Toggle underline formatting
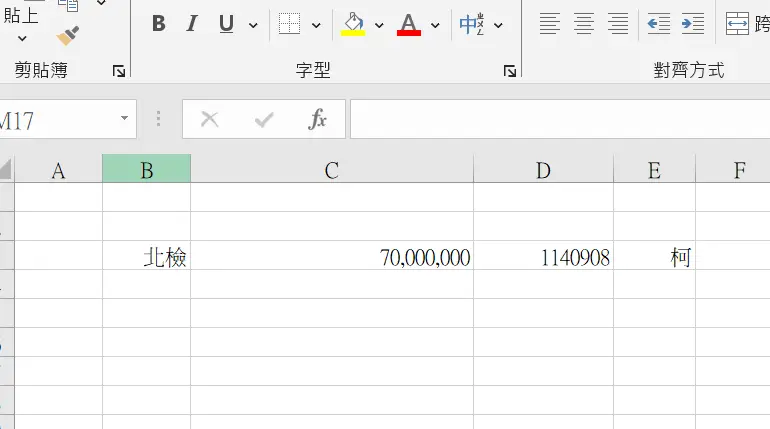The image size is (770, 429). pos(226,24)
